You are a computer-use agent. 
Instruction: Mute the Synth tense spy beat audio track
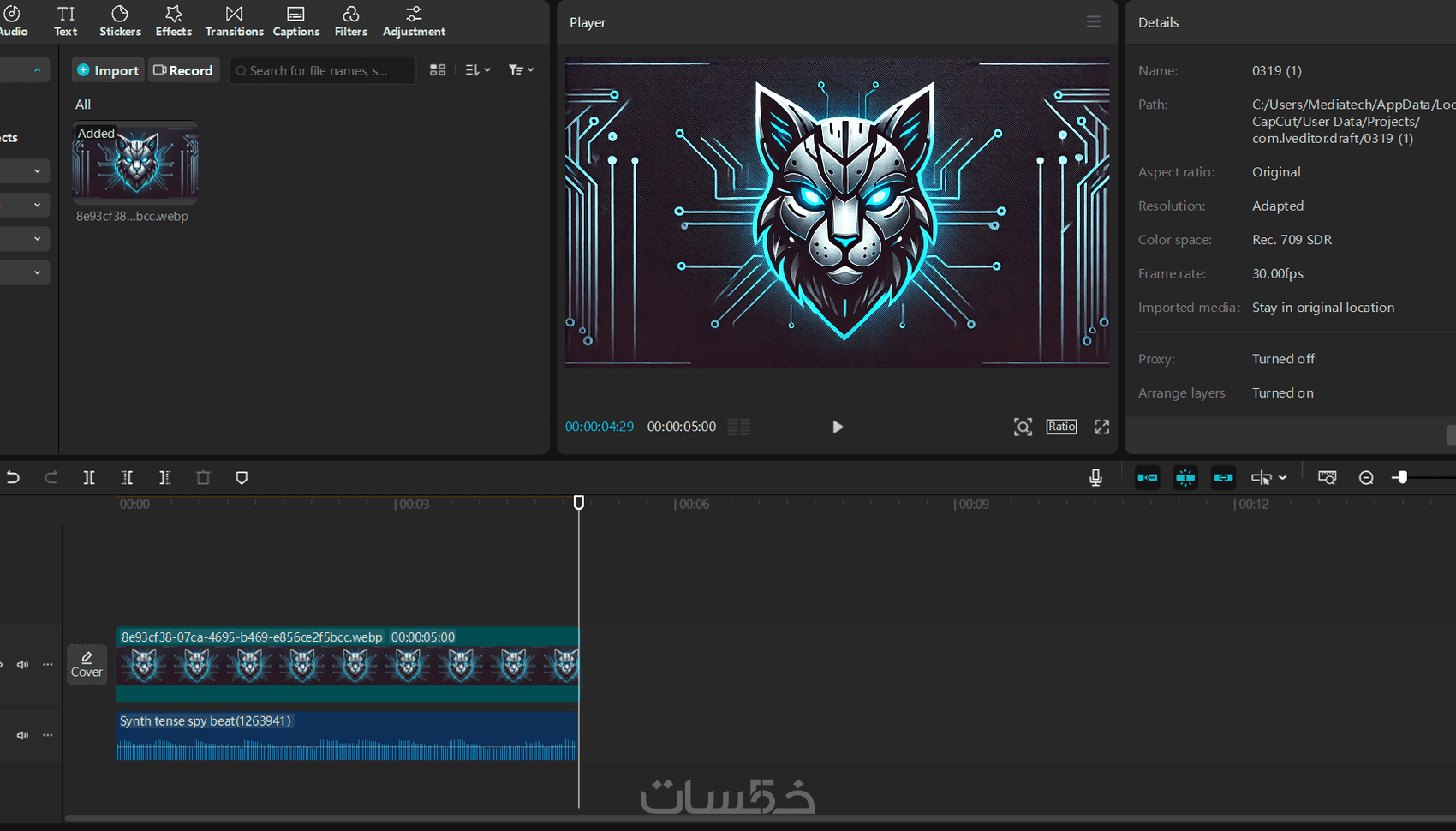coord(23,735)
